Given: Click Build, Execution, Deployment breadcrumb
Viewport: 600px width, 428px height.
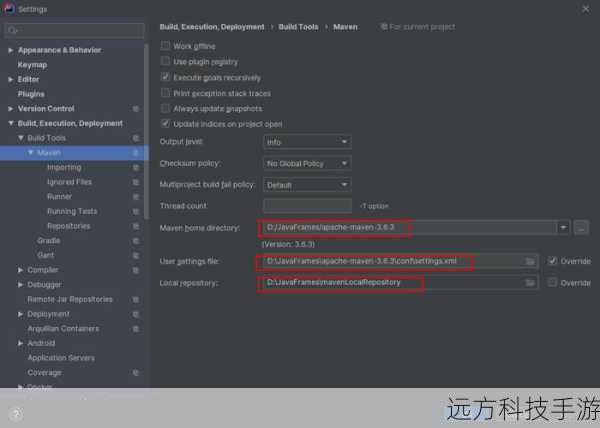Looking at the screenshot, I should [x=212, y=27].
